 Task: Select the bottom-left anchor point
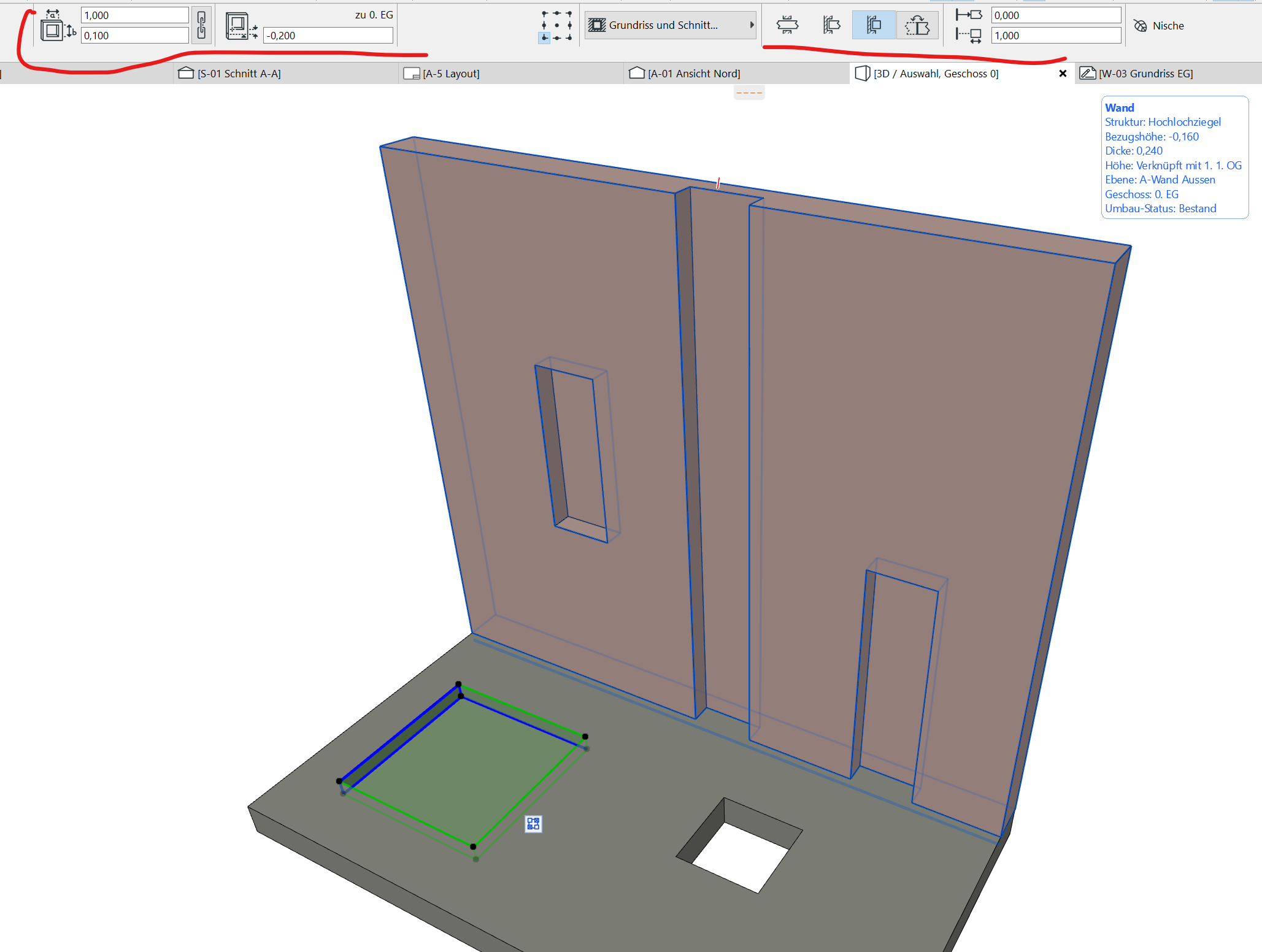click(544, 38)
